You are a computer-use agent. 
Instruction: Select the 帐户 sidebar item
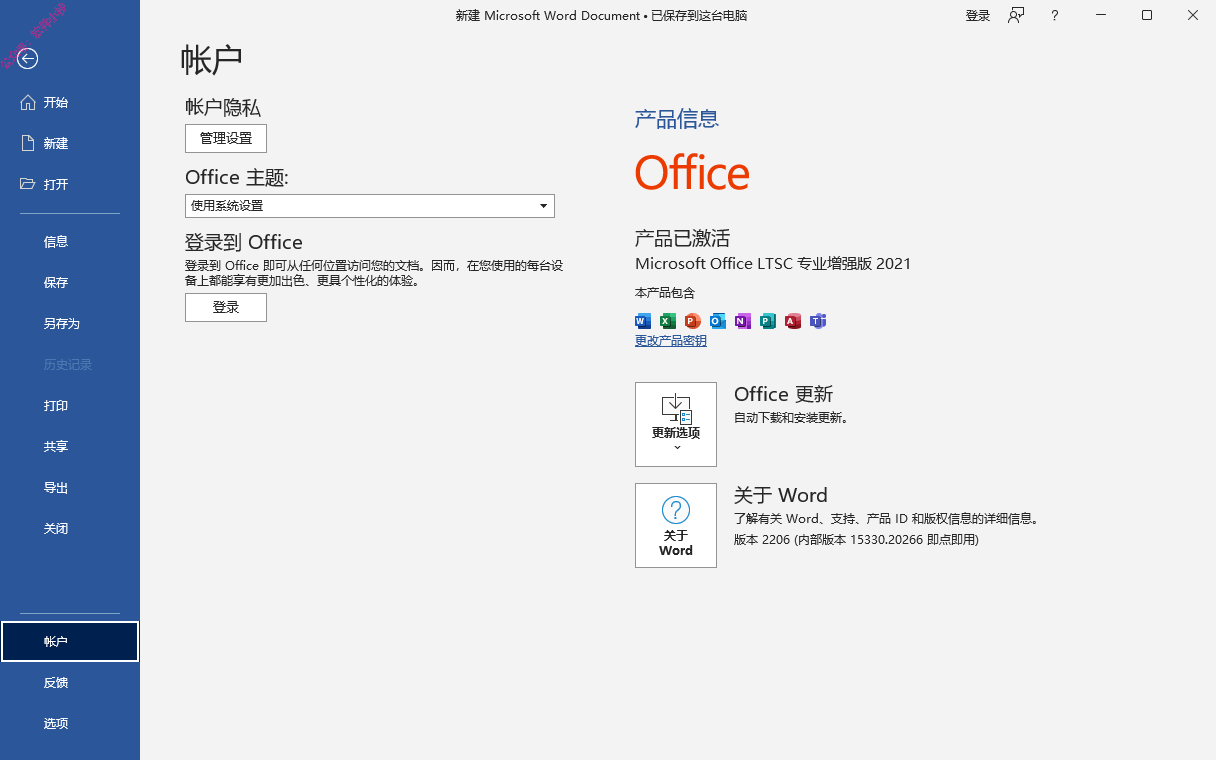tap(70, 641)
